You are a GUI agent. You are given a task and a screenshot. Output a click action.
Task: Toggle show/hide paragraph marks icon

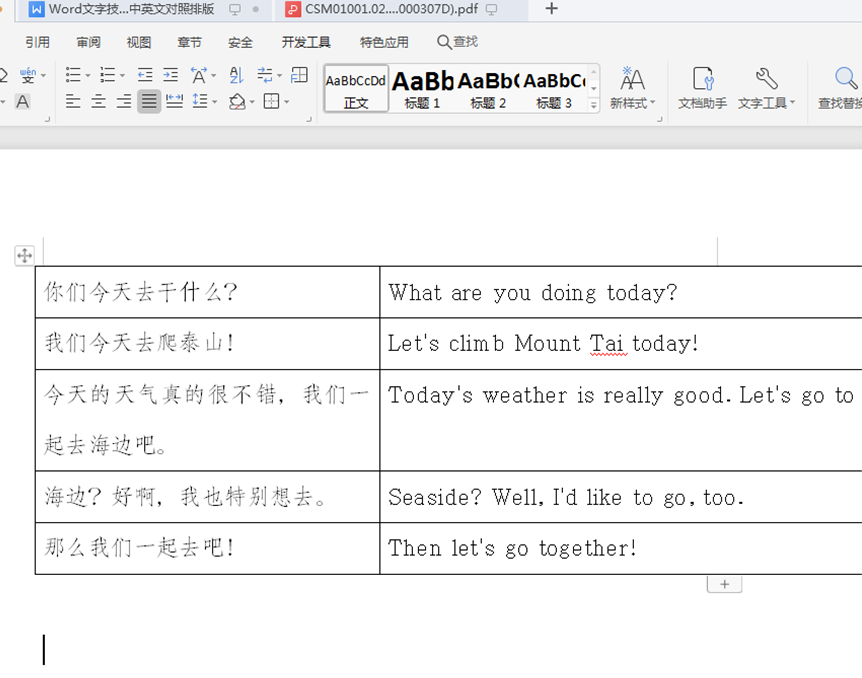pos(265,75)
